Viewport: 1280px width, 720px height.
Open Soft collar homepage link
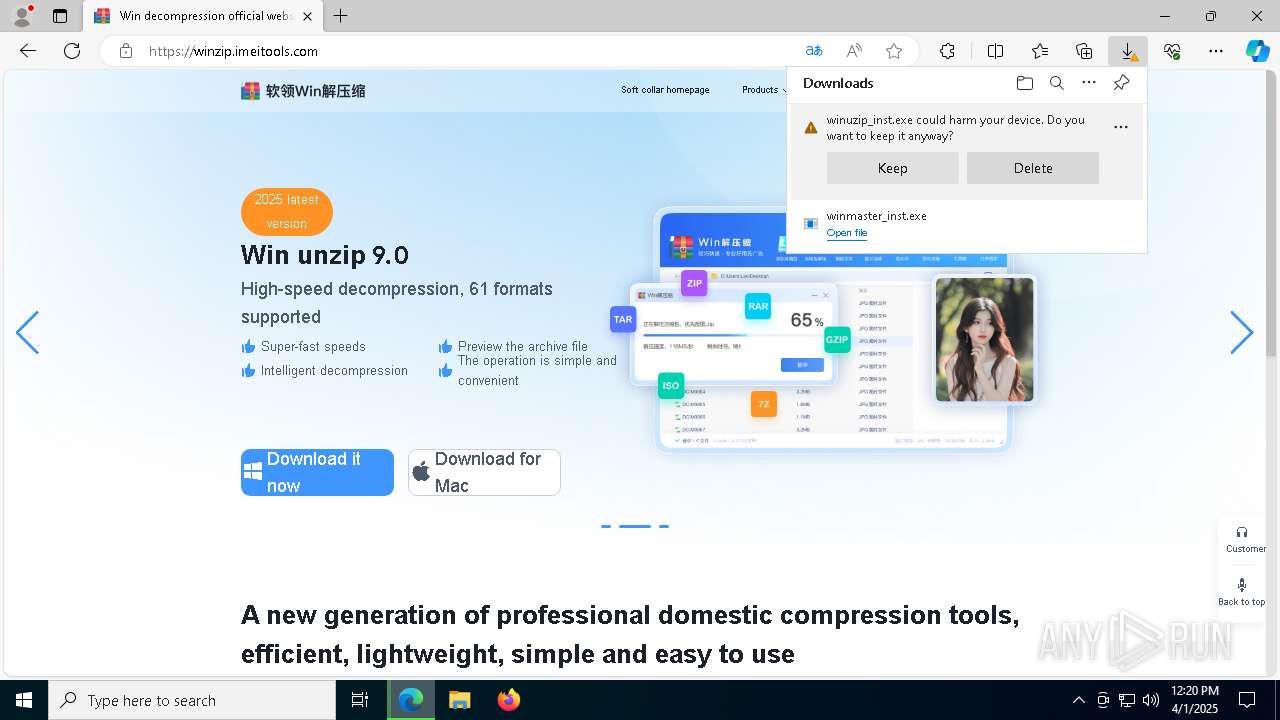(x=665, y=90)
